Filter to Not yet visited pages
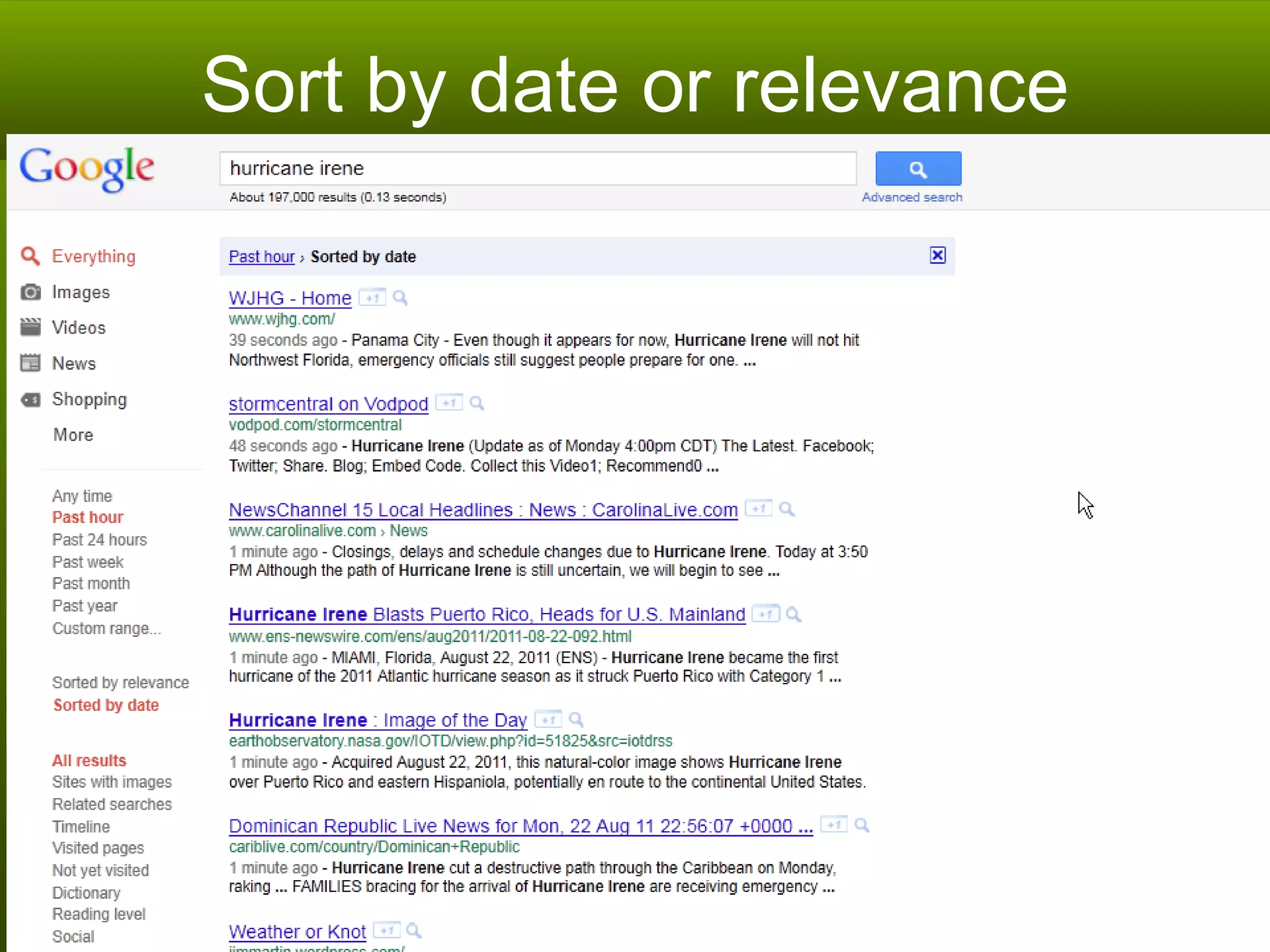The height and width of the screenshot is (952, 1270). tap(100, 871)
